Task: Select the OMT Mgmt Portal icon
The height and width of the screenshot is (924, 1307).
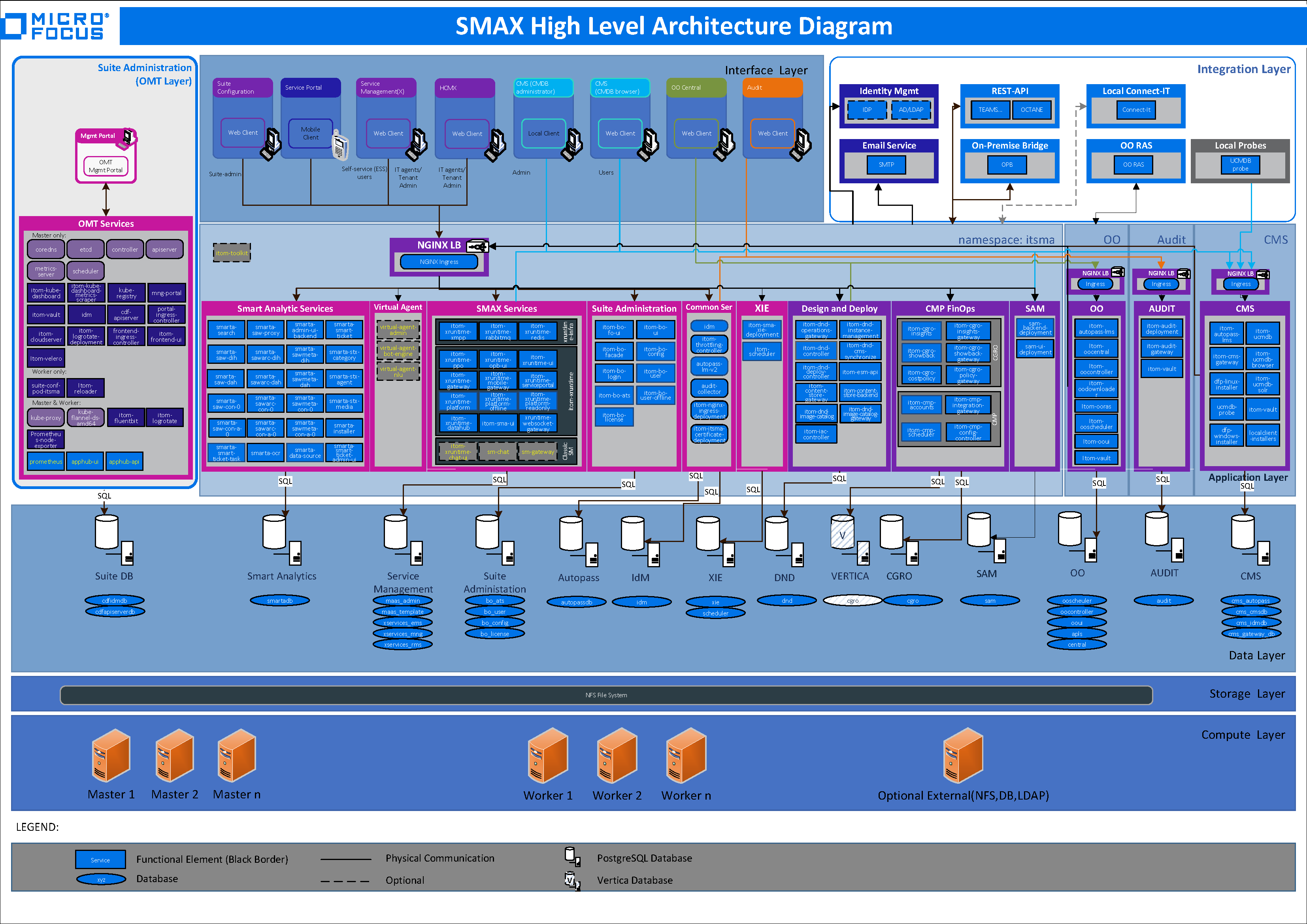Action: (x=105, y=166)
